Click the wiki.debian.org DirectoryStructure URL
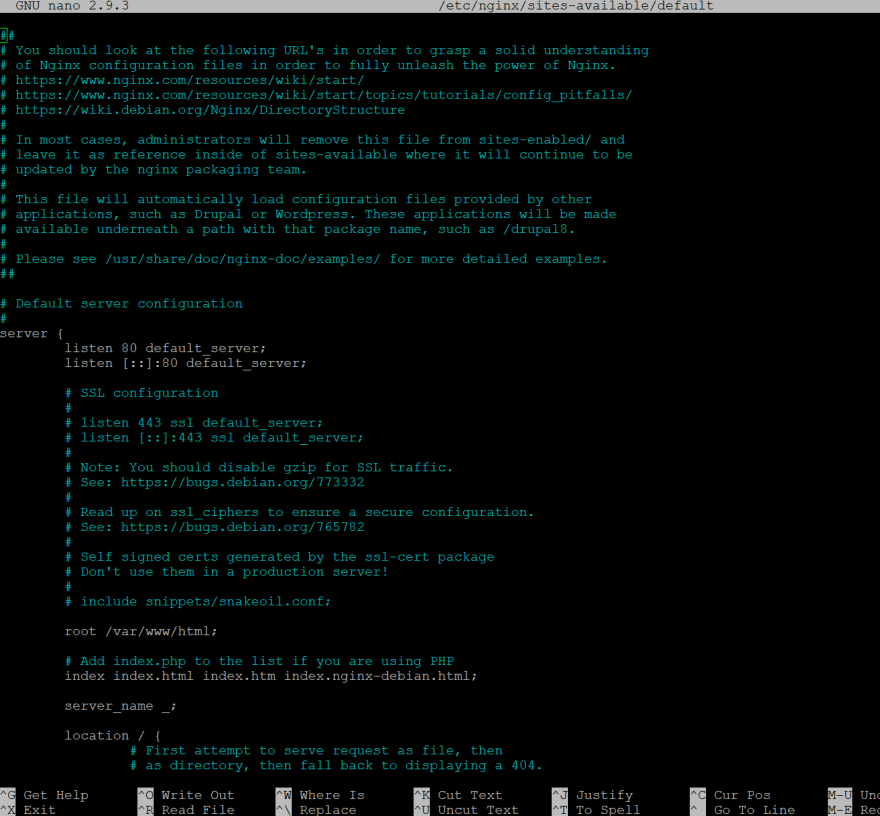This screenshot has height=816, width=880. 210,109
